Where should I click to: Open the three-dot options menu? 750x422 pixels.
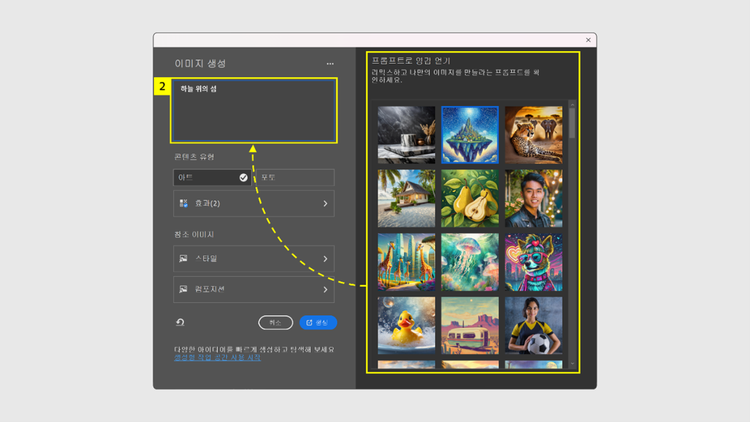pos(330,64)
